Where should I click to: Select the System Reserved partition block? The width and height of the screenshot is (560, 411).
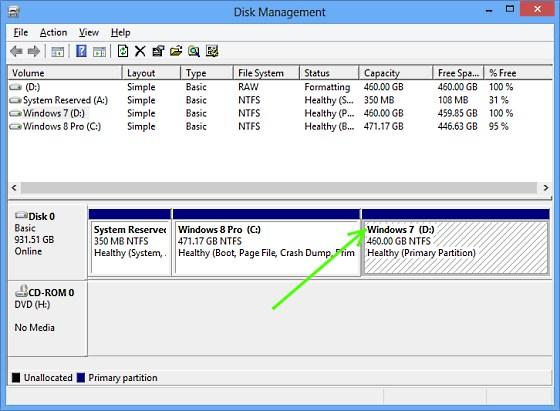coord(130,243)
